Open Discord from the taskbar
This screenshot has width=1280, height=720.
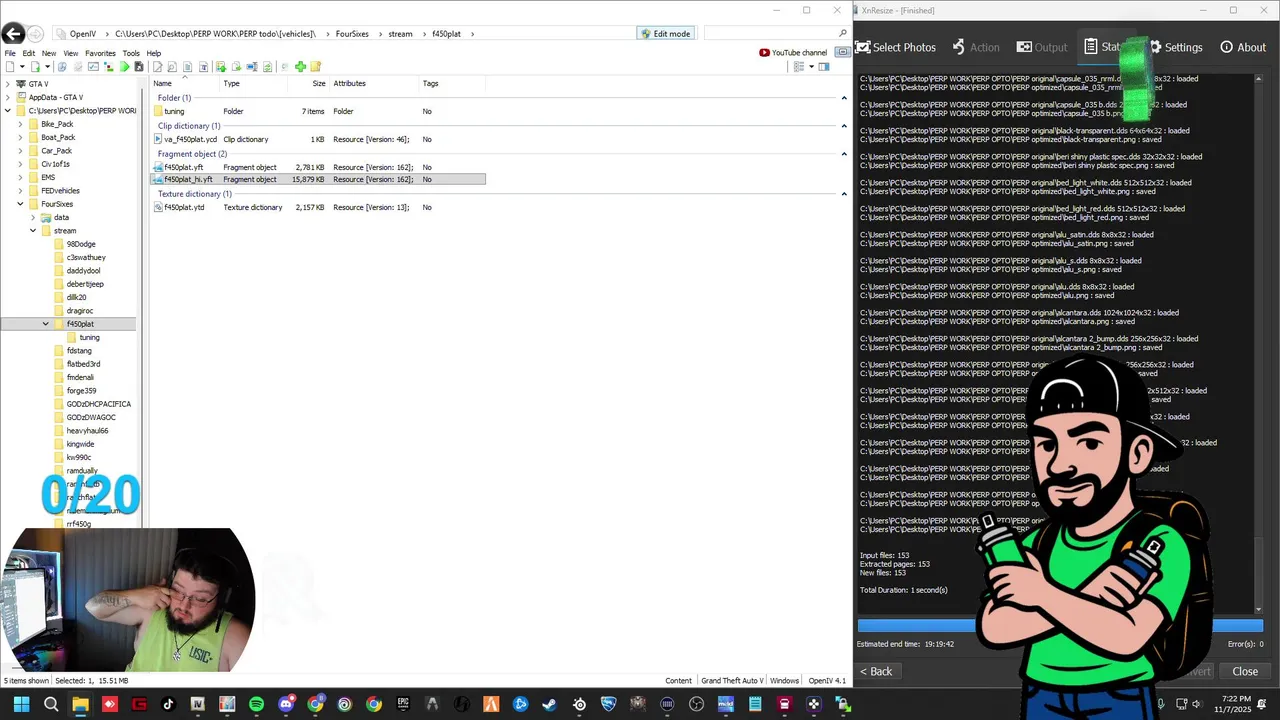[x=286, y=704]
